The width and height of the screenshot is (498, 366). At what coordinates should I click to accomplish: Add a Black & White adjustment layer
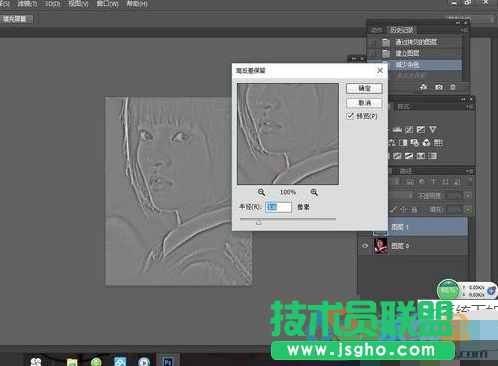[x=403, y=143]
